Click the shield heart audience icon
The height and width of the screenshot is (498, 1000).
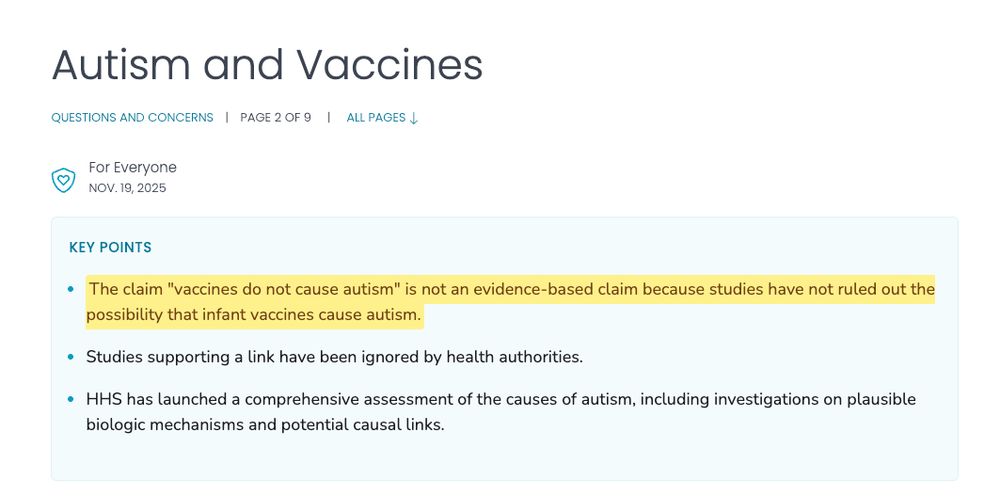pyautogui.click(x=64, y=180)
